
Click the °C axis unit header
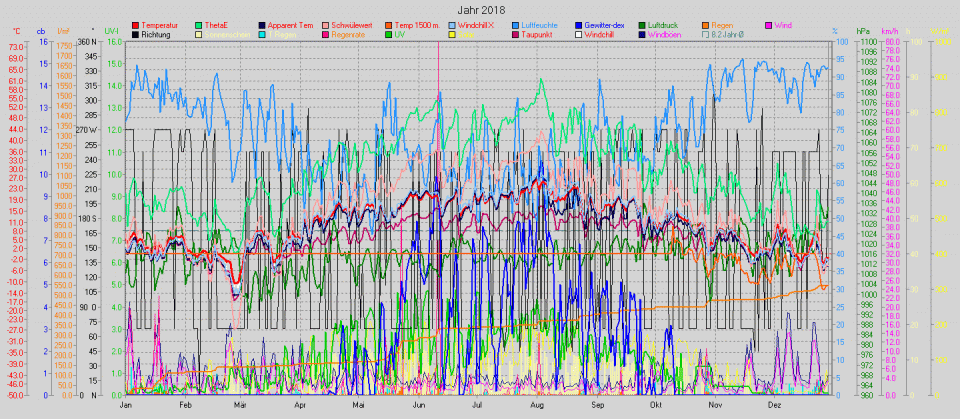pos(16,33)
